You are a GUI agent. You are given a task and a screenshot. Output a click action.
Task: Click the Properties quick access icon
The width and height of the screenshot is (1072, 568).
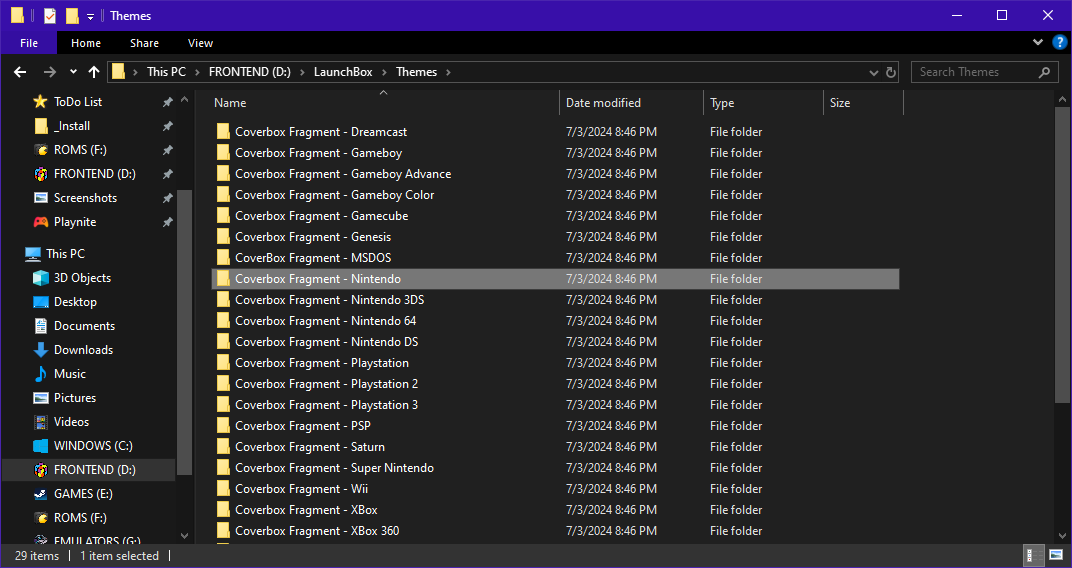49,15
